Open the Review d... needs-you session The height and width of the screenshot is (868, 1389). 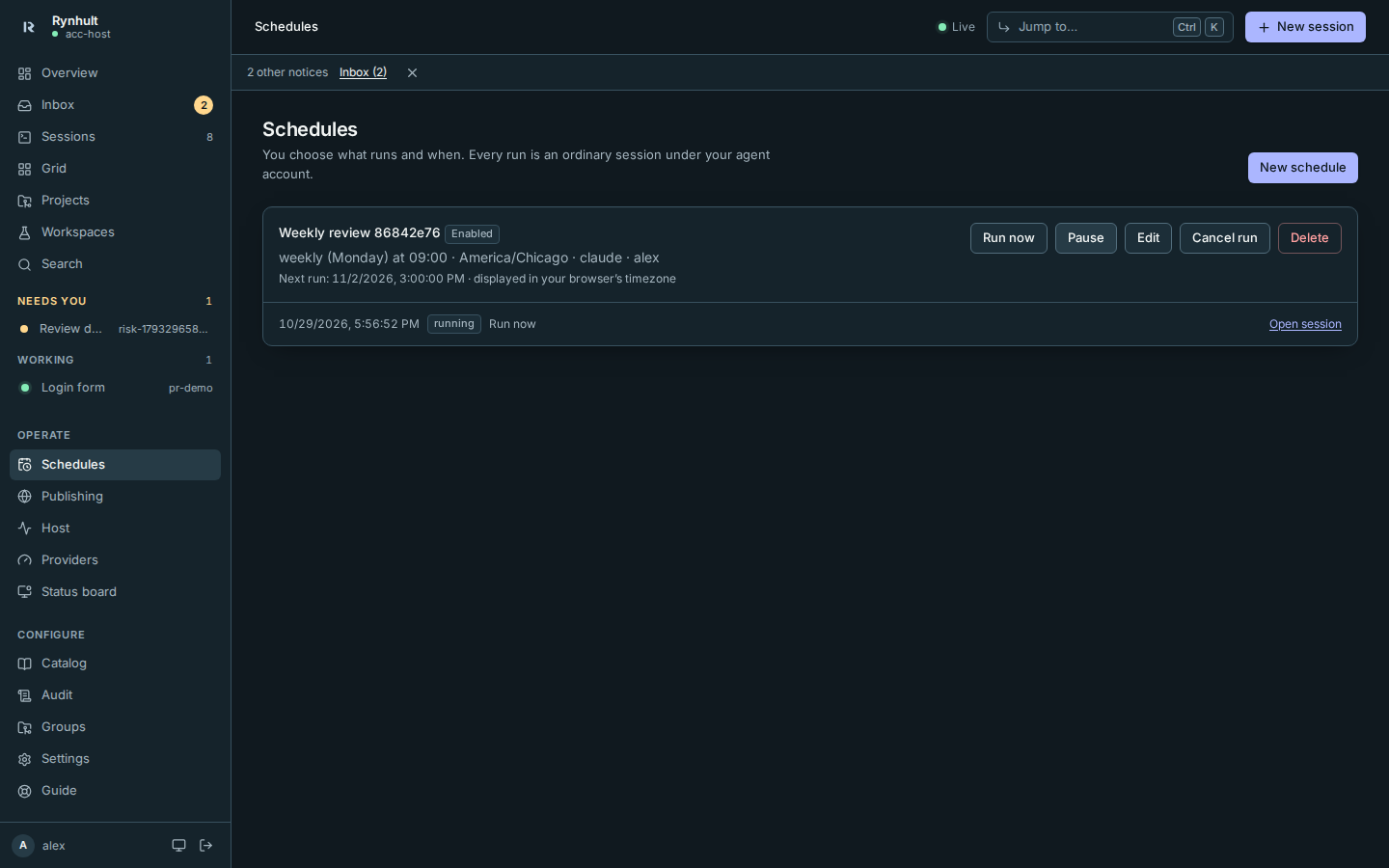[x=115, y=329]
